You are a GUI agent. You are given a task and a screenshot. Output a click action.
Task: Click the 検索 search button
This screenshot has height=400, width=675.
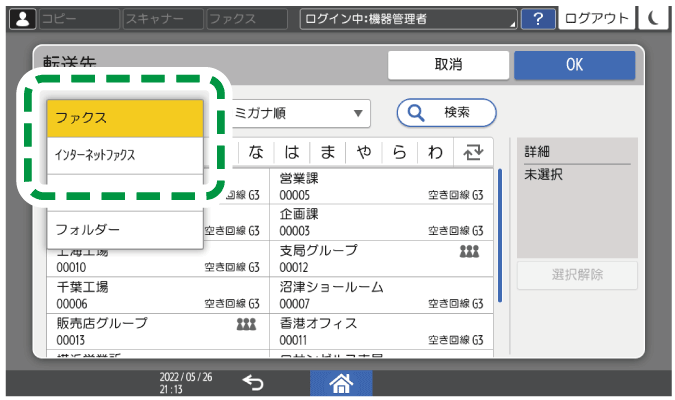pos(446,113)
